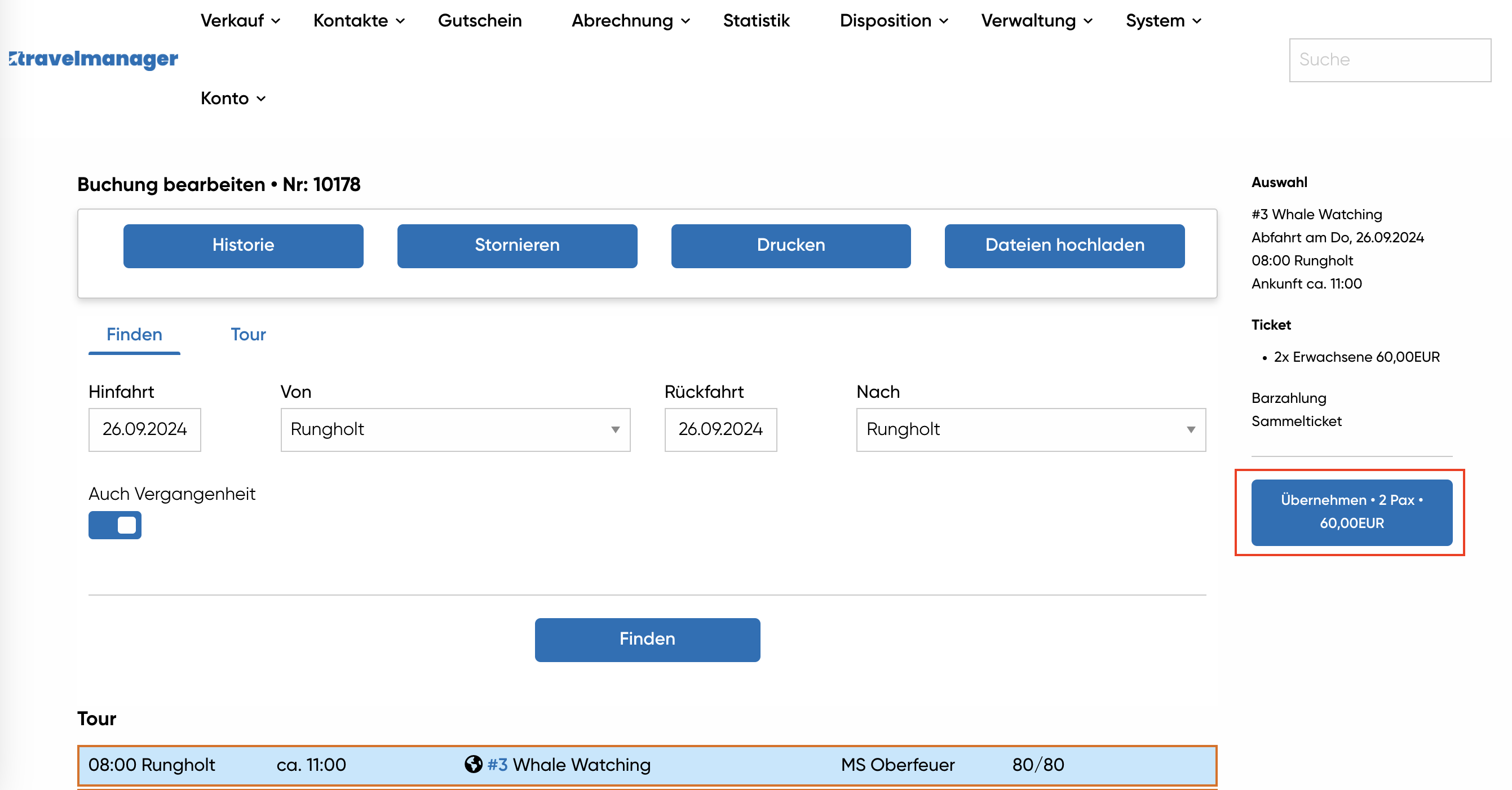Click the Drucken button
Screen dimensions: 1512x790
pos(790,245)
